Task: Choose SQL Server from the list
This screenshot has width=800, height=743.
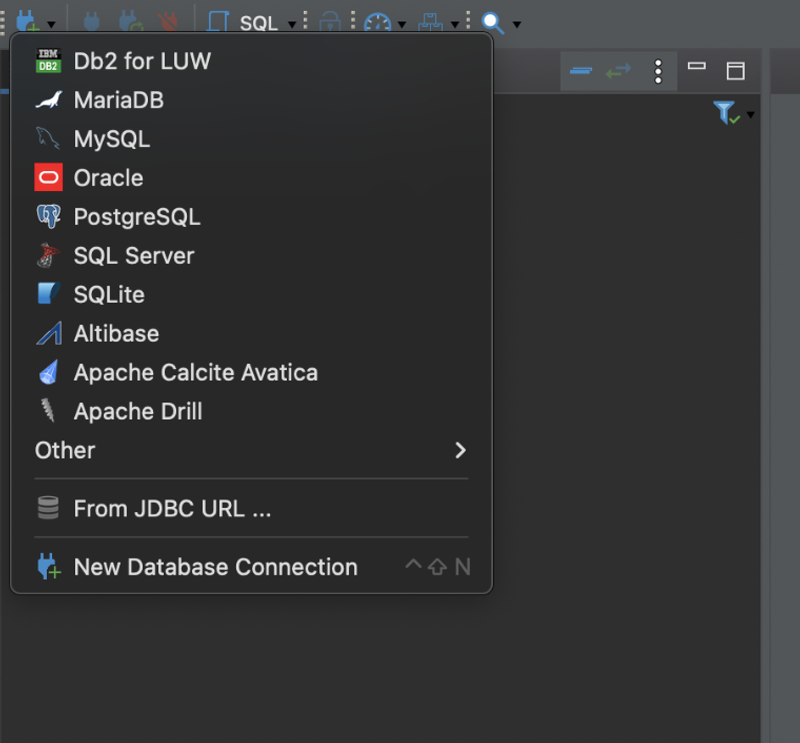Action: pyautogui.click(x=251, y=255)
